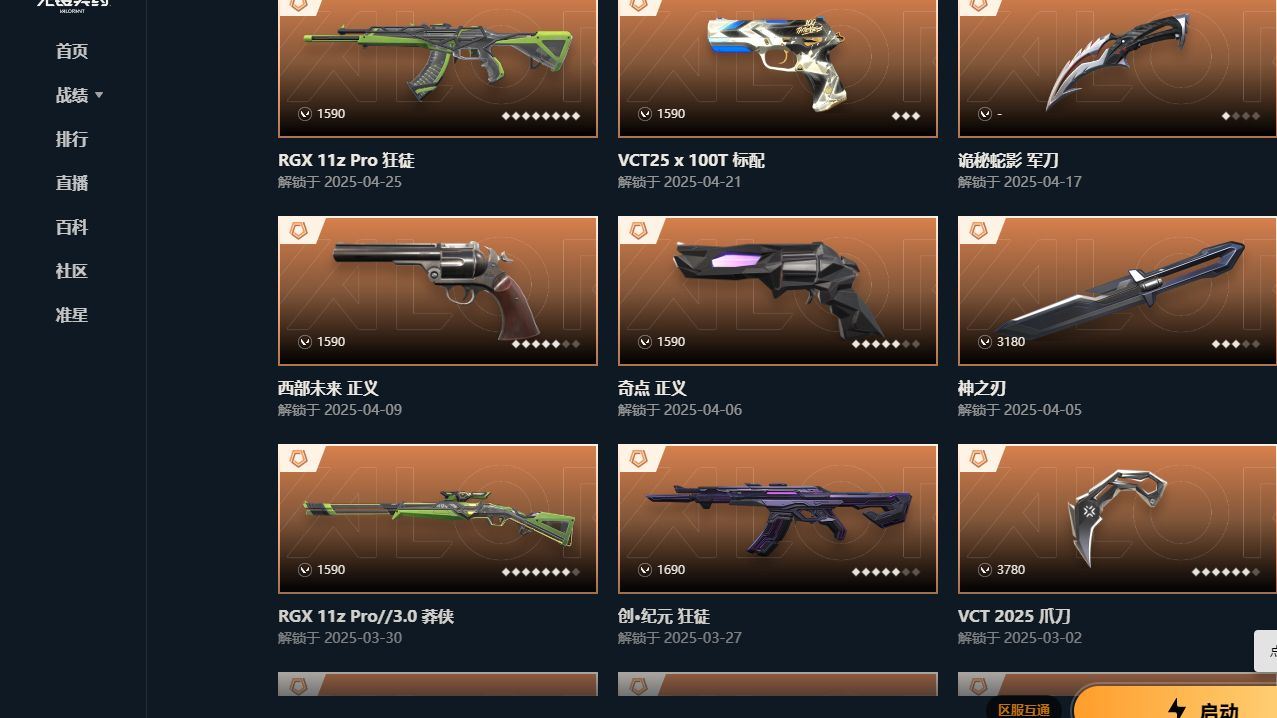Click the VP icon on VCT 2025 爪刀
This screenshot has height=718, width=1277.
pos(985,570)
